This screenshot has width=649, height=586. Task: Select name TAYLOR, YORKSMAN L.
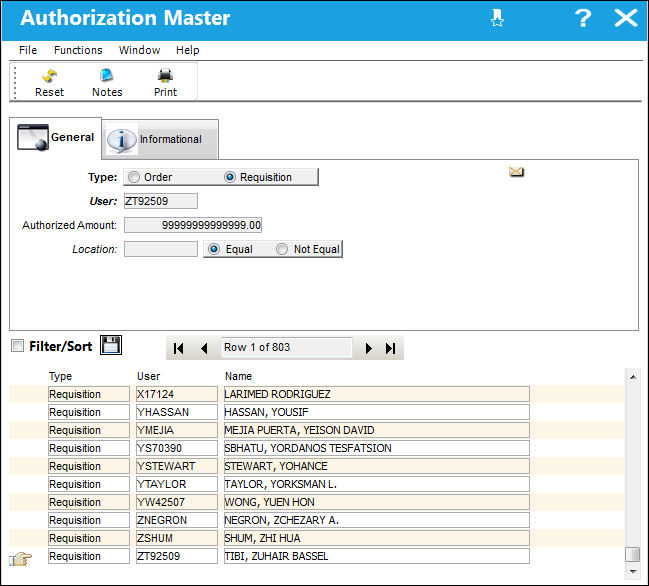pyautogui.click(x=376, y=484)
